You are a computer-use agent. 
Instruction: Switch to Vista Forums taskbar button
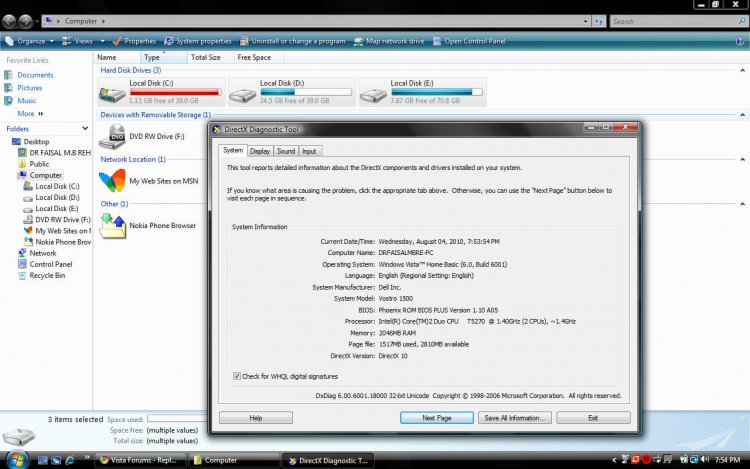140,460
